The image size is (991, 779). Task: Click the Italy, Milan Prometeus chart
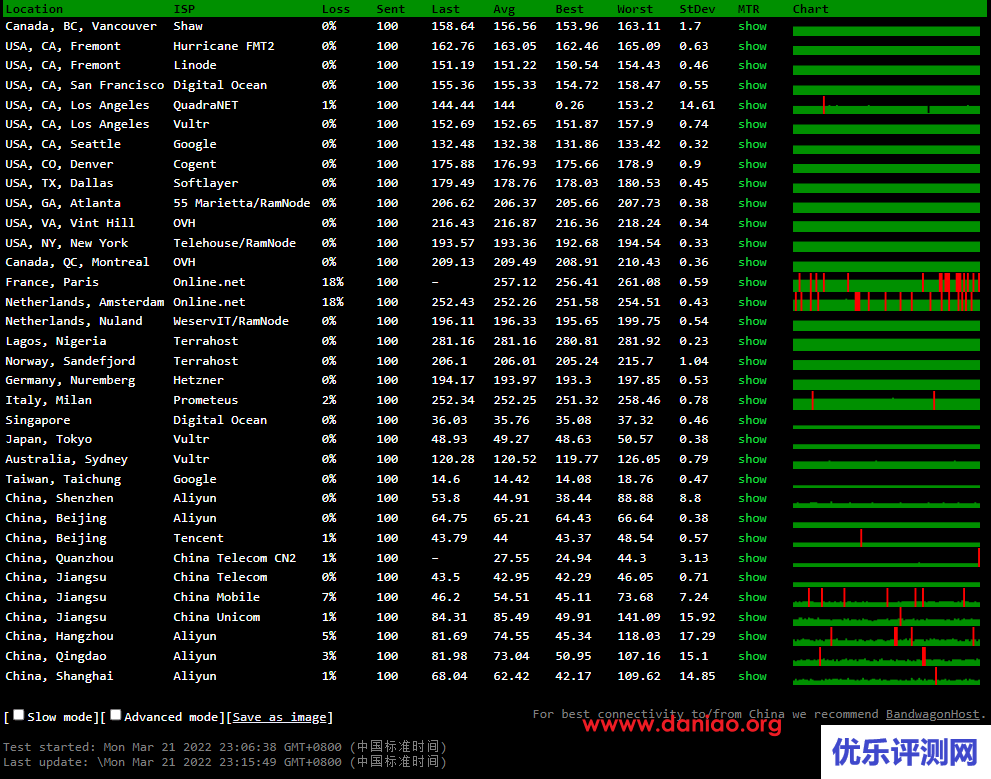886,401
